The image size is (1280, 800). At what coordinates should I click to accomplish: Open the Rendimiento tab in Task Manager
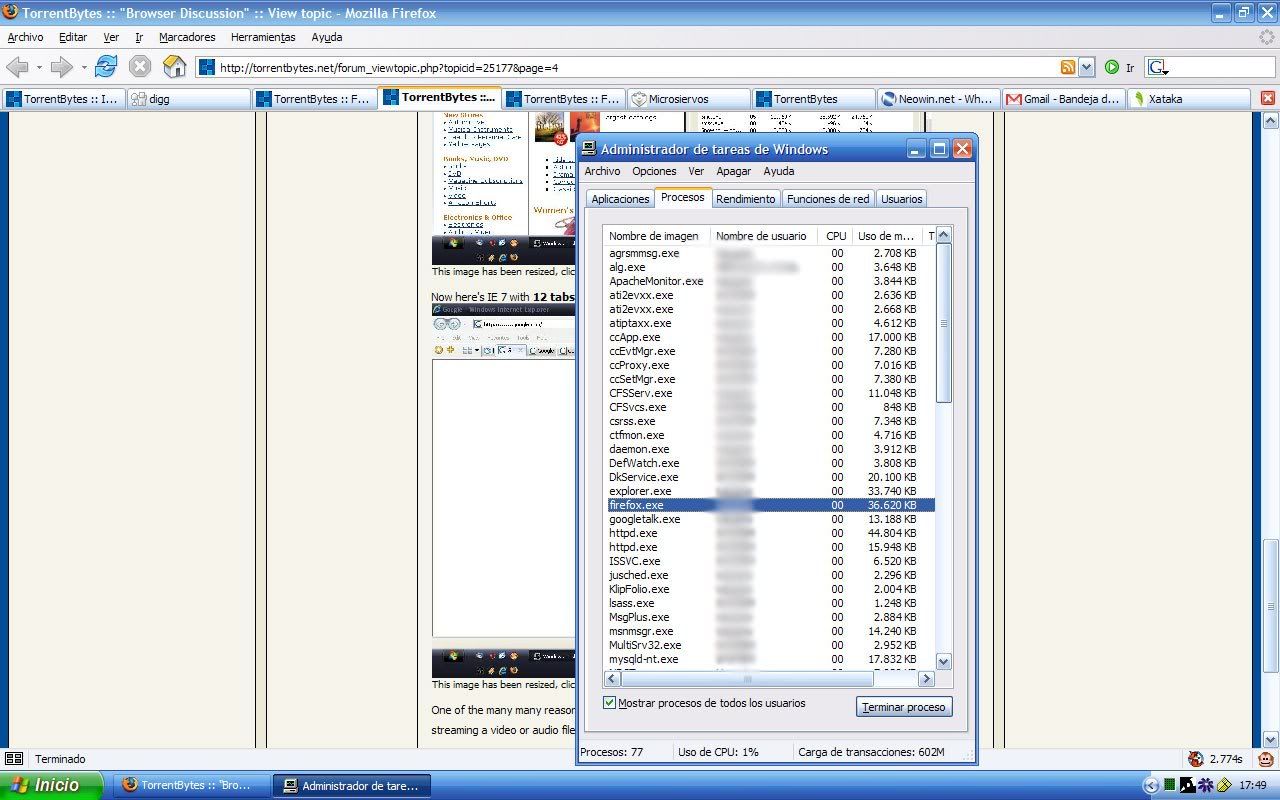(x=745, y=199)
